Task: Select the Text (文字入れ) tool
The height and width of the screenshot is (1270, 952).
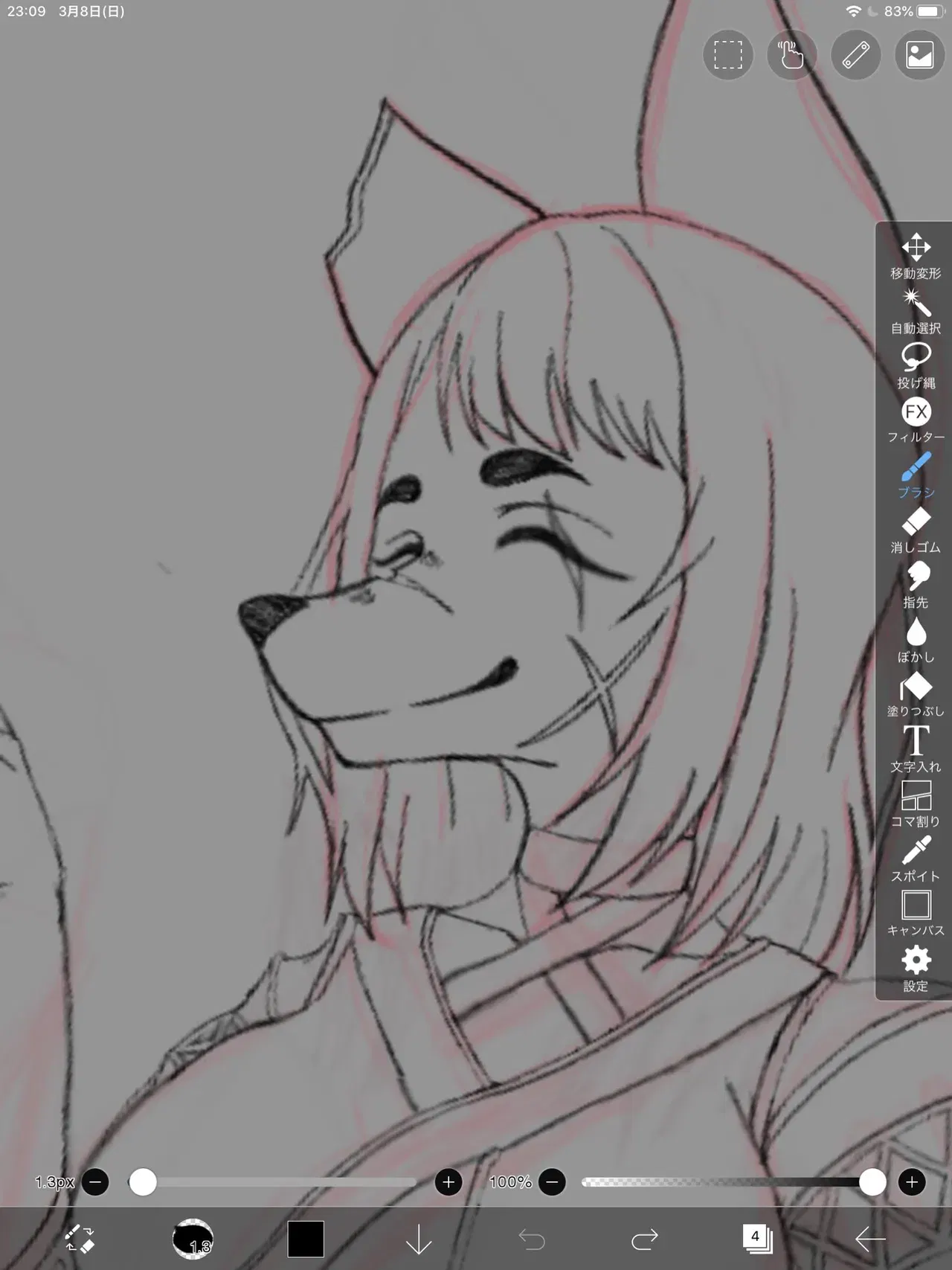Action: click(x=916, y=749)
